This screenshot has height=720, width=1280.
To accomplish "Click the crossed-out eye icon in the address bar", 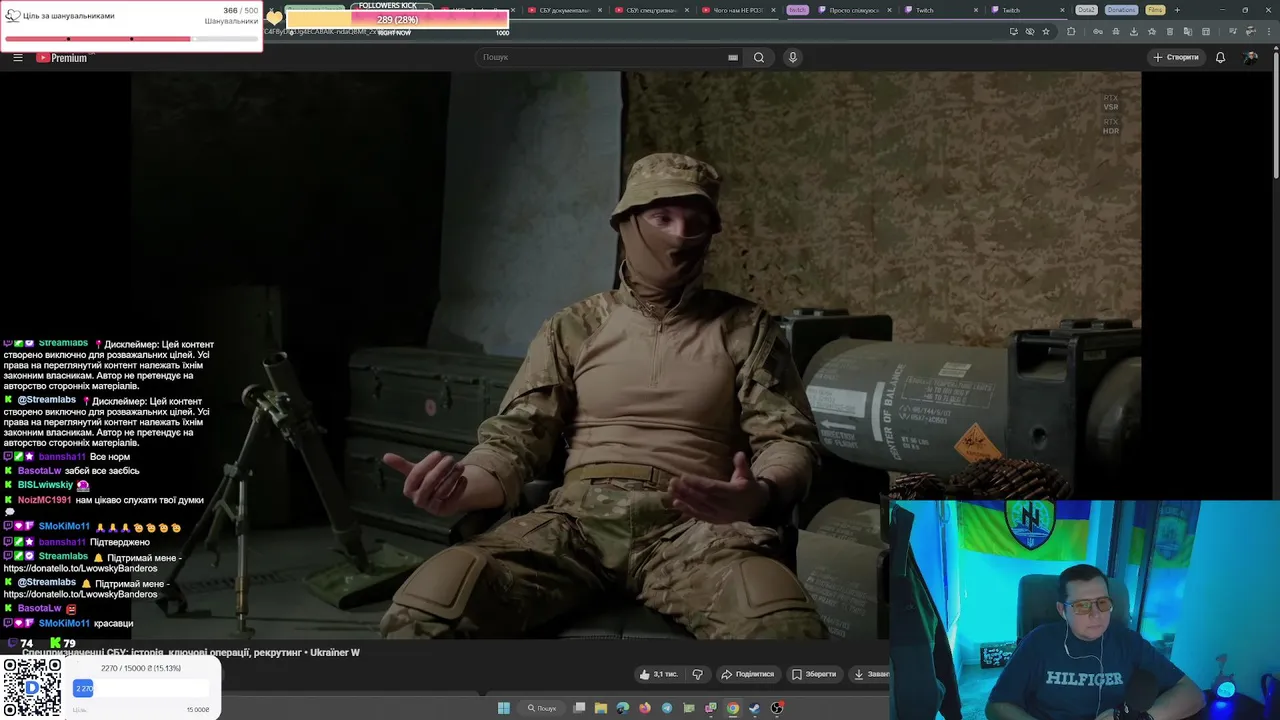I will click(x=1030, y=31).
